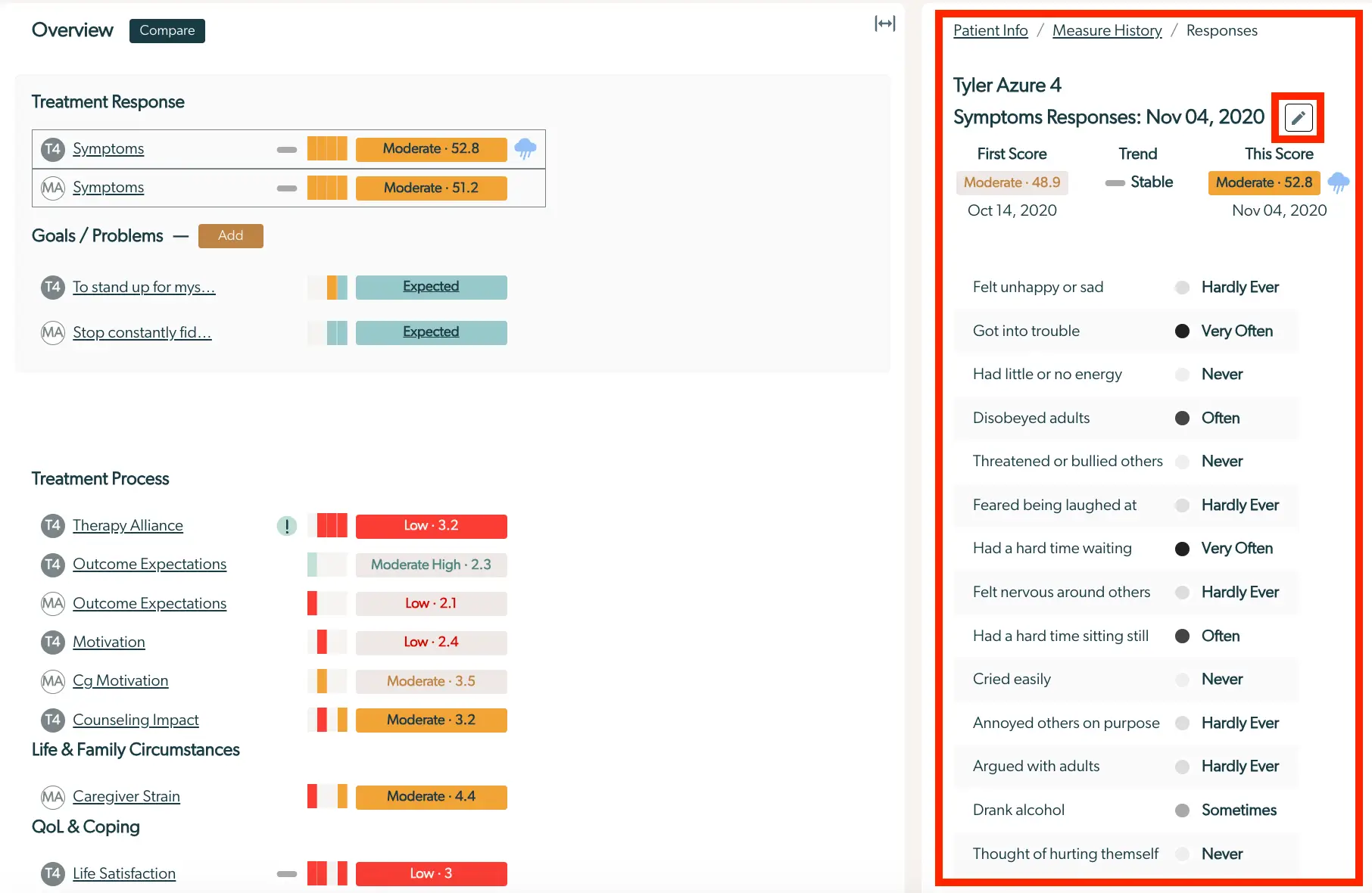The height and width of the screenshot is (893, 1372).
Task: Collapse the Goals / Problems section
Action: pyautogui.click(x=181, y=236)
